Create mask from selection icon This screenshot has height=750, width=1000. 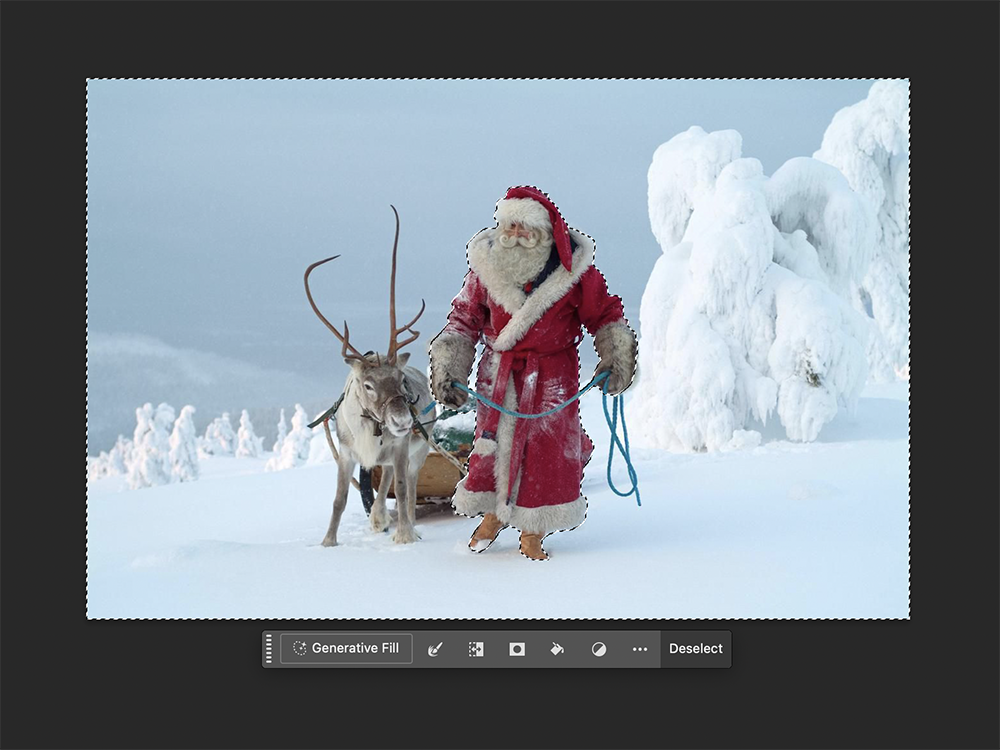[x=517, y=649]
